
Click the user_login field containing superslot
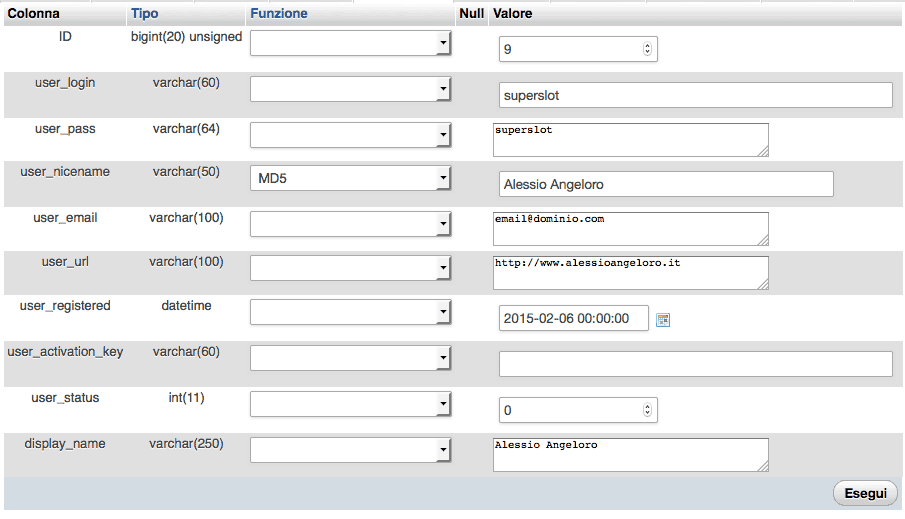[x=695, y=95]
